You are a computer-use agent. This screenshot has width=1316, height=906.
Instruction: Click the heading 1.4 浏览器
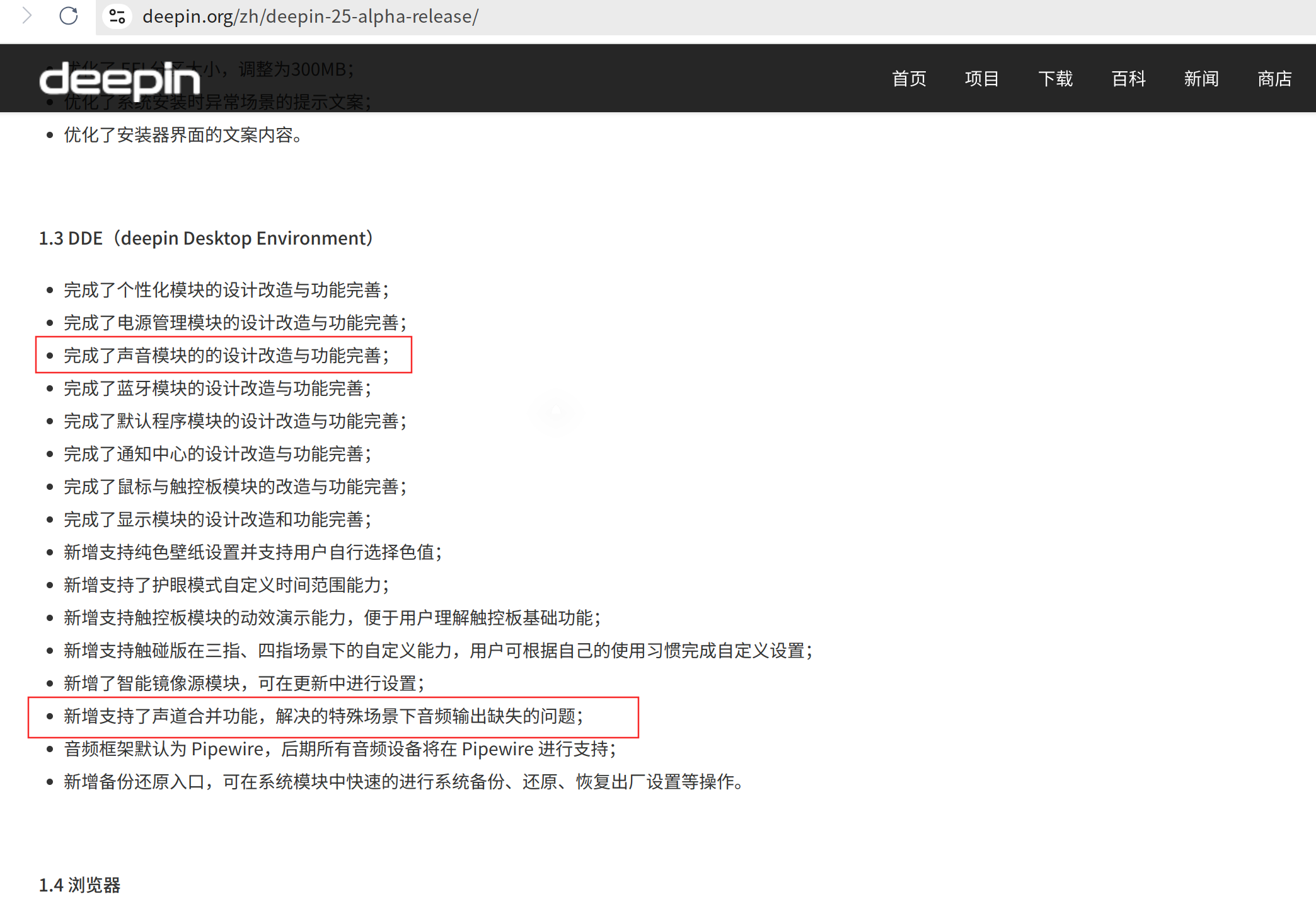[x=79, y=885]
